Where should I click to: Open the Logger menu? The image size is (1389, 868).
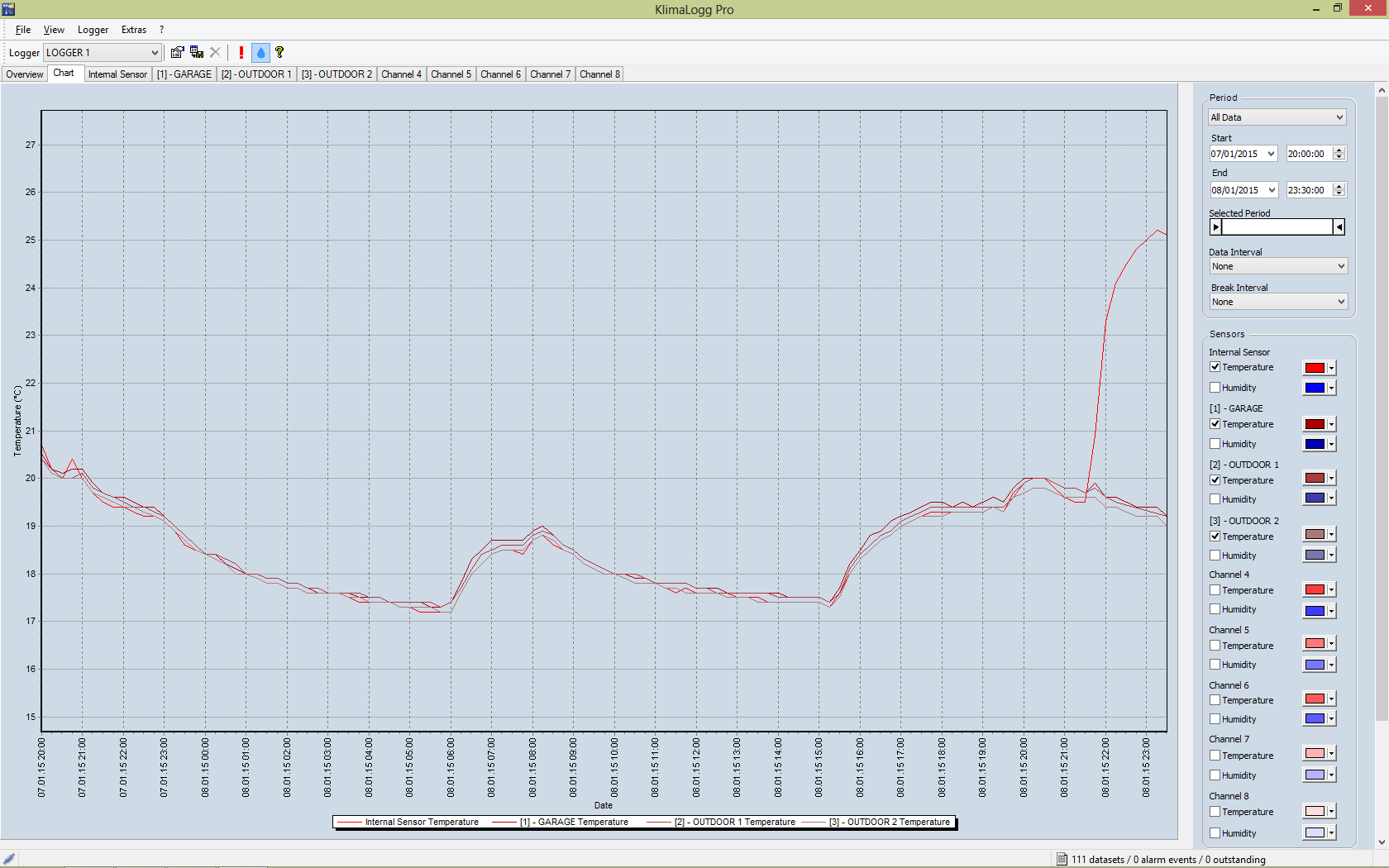pyautogui.click(x=93, y=30)
